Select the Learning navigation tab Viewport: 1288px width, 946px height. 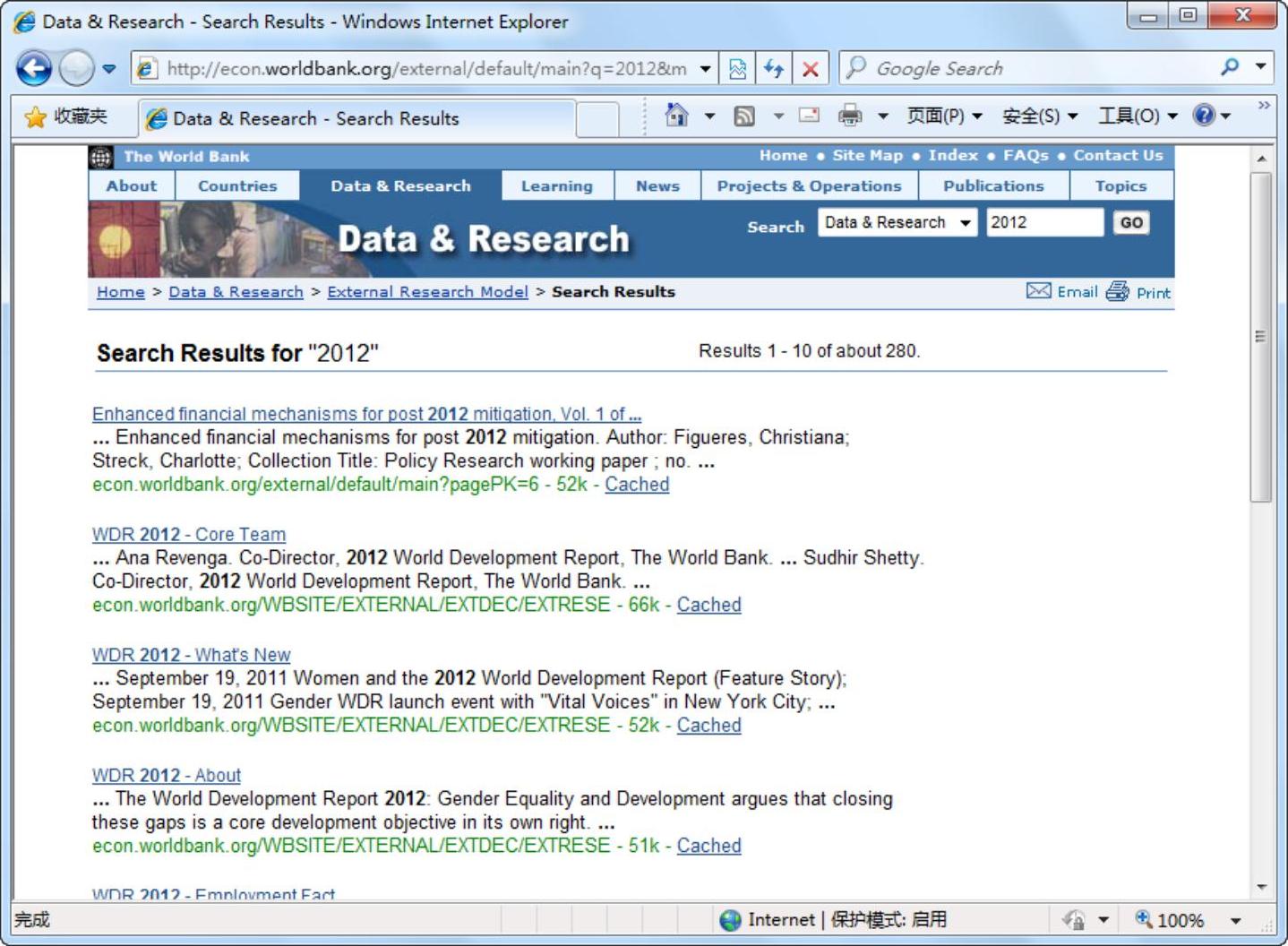click(557, 185)
